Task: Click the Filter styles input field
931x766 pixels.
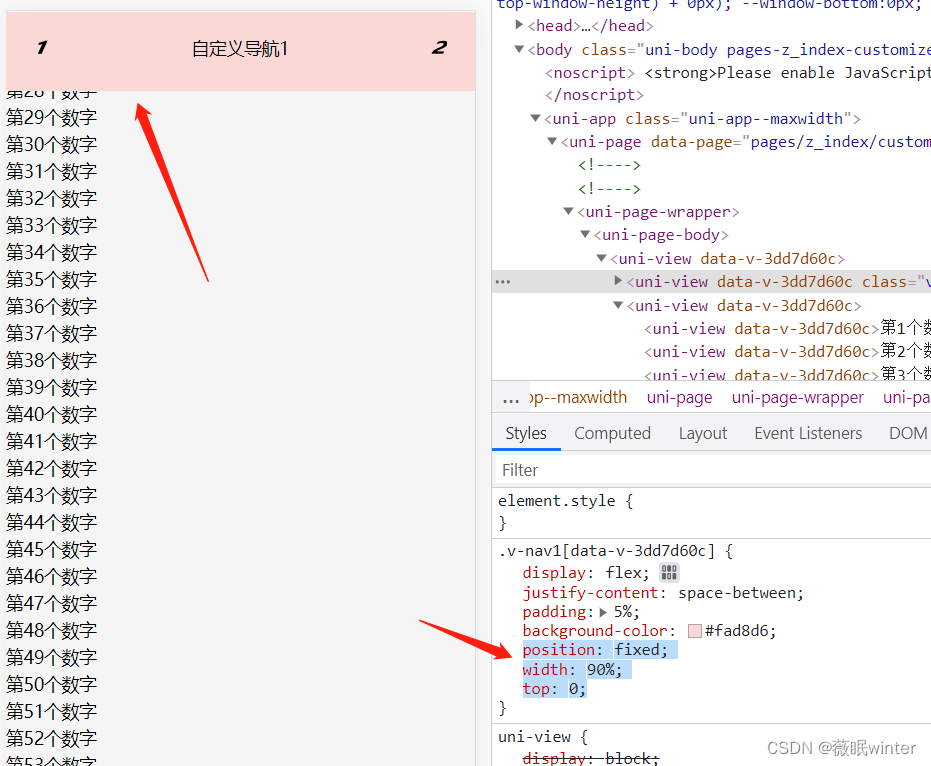Action: (712, 470)
